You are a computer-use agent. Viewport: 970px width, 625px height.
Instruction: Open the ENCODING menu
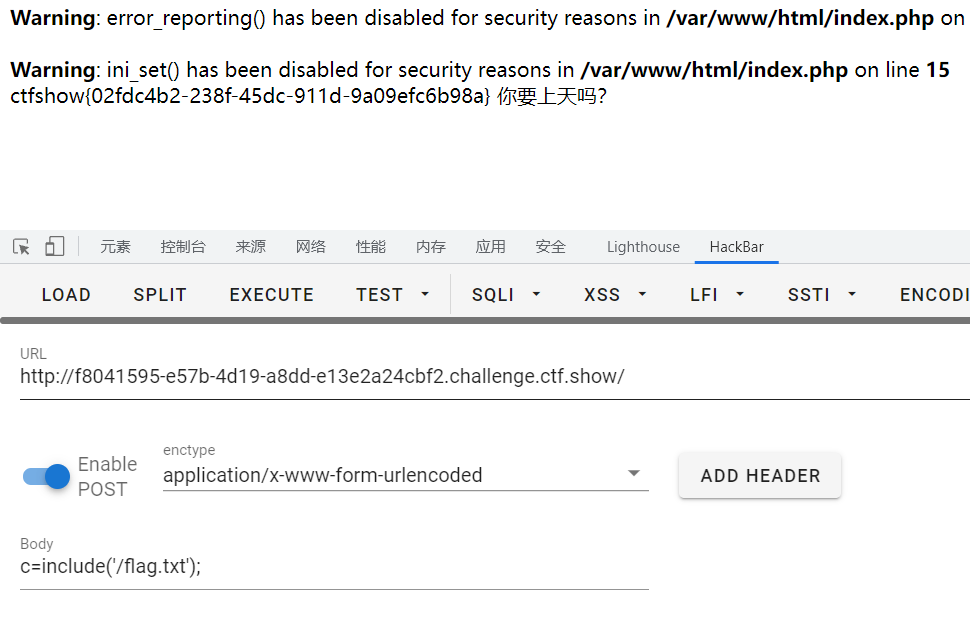tap(934, 295)
